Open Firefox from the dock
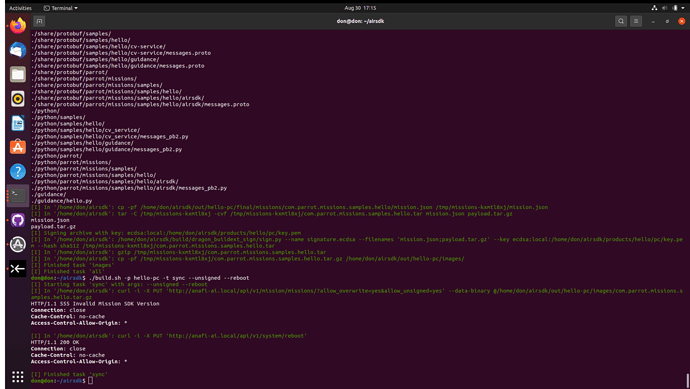Screen dimensions: 690x389 point(18,26)
